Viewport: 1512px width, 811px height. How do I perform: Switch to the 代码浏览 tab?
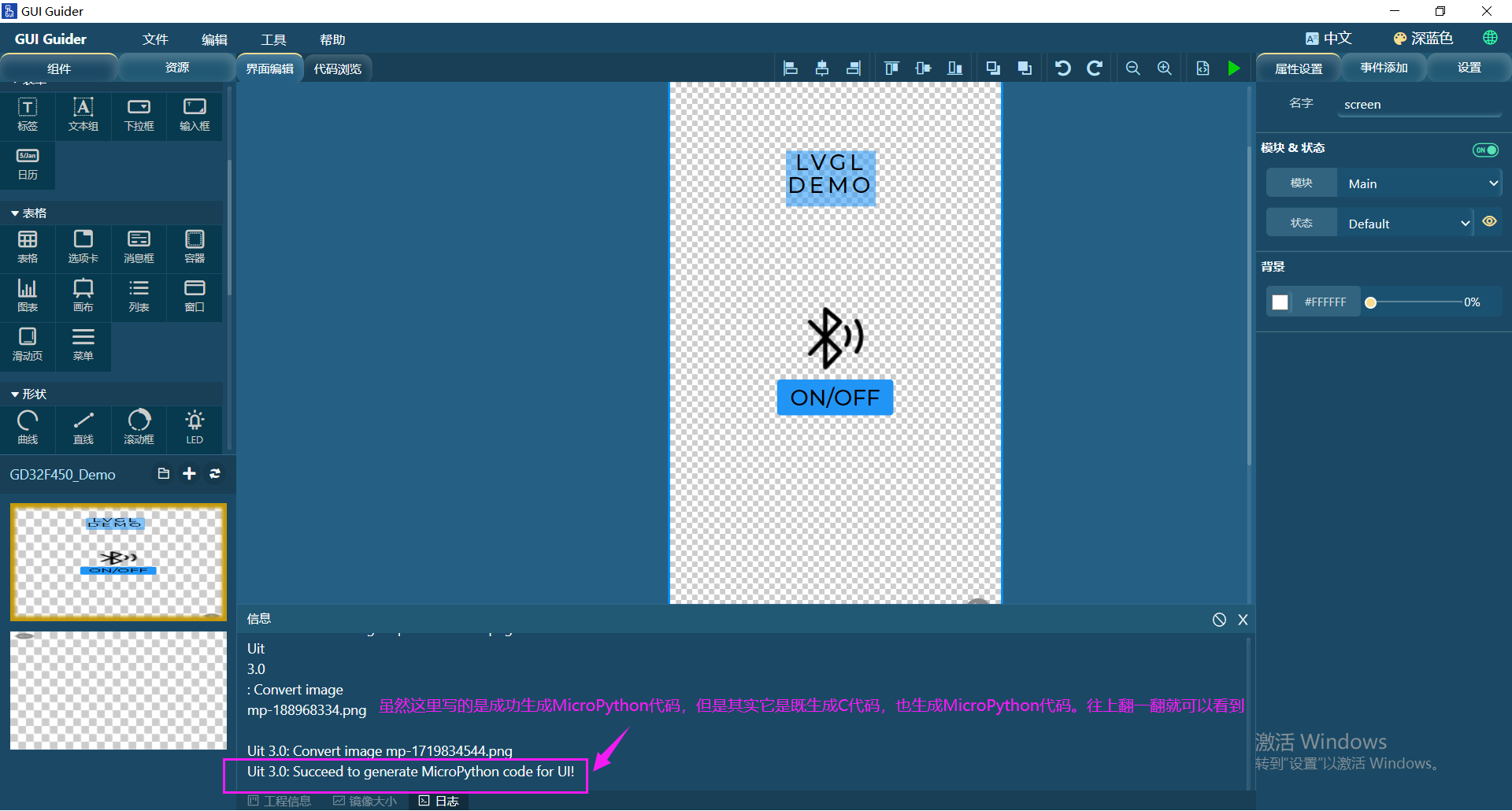pos(338,69)
